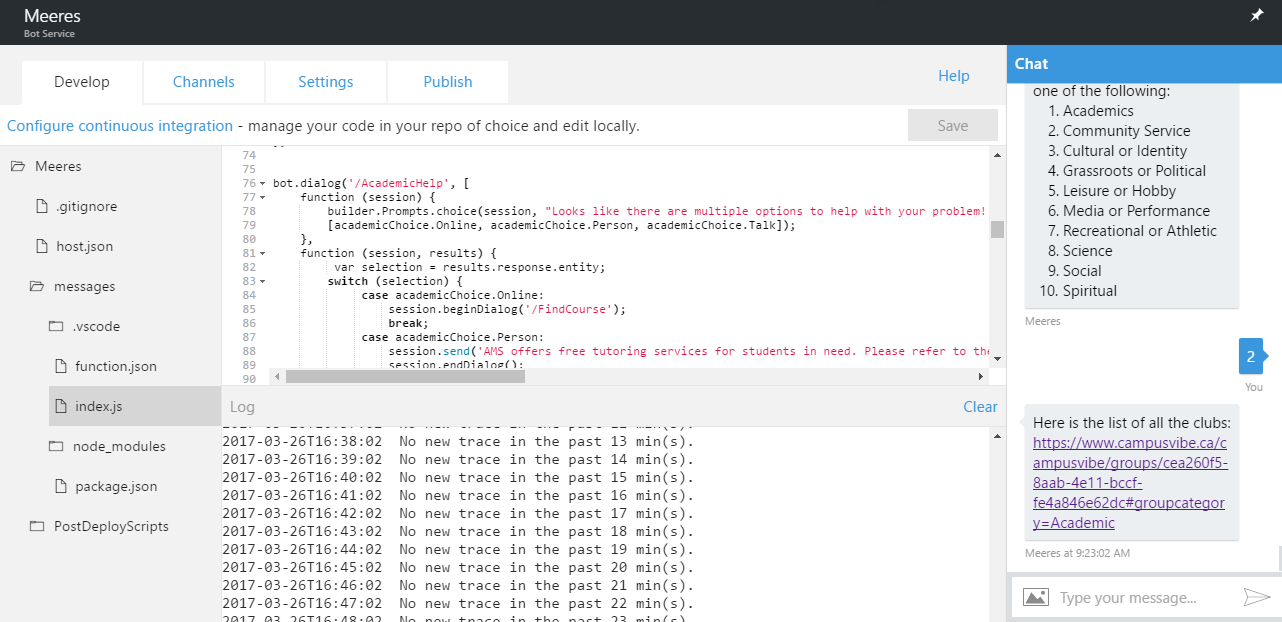Switch to the Channels tab
Screen dimensions: 1282x622
tap(204, 82)
